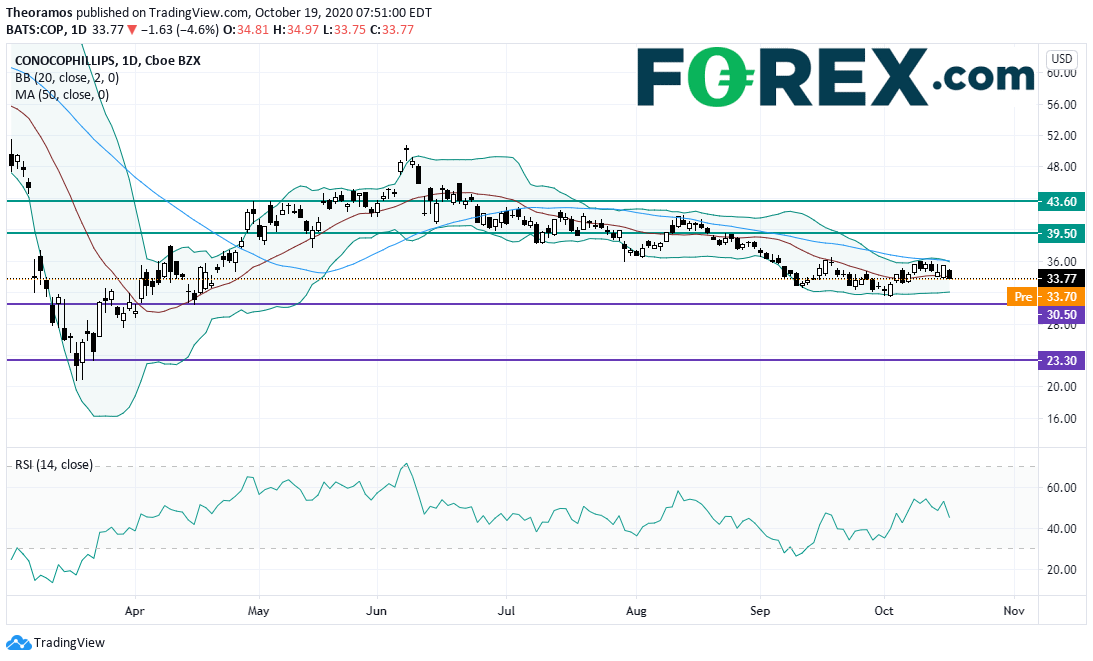Click the 43.60 resistance price label
The image size is (1093, 661).
click(x=1061, y=202)
